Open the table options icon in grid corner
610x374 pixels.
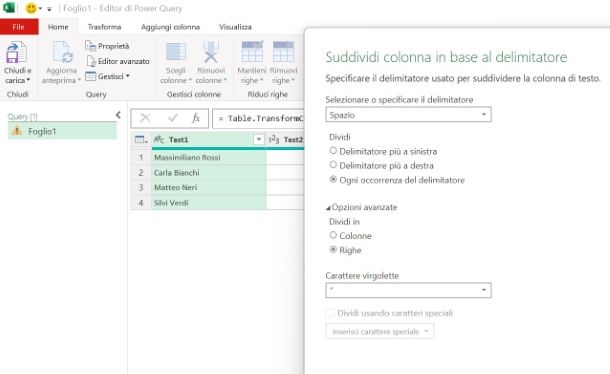point(141,139)
